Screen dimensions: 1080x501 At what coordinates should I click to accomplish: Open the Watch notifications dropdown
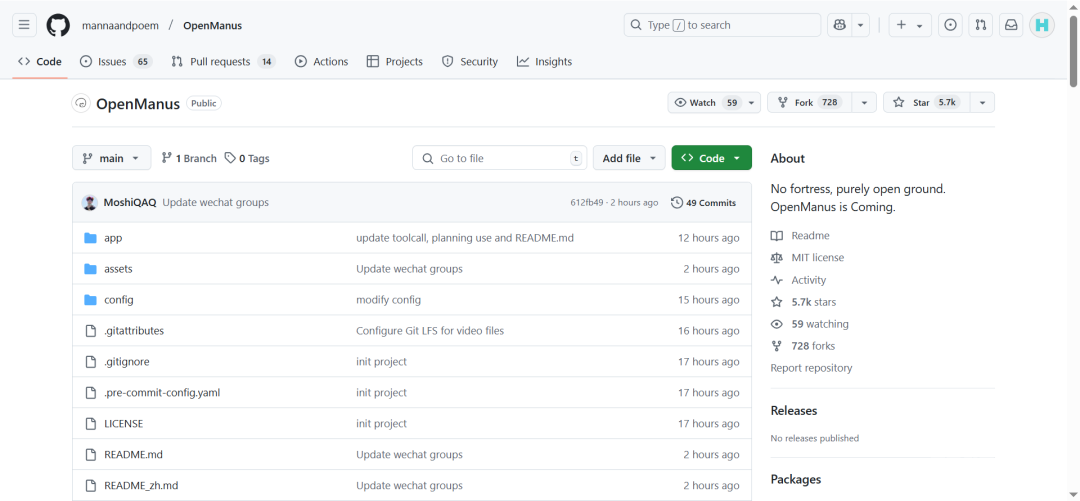click(x=714, y=103)
